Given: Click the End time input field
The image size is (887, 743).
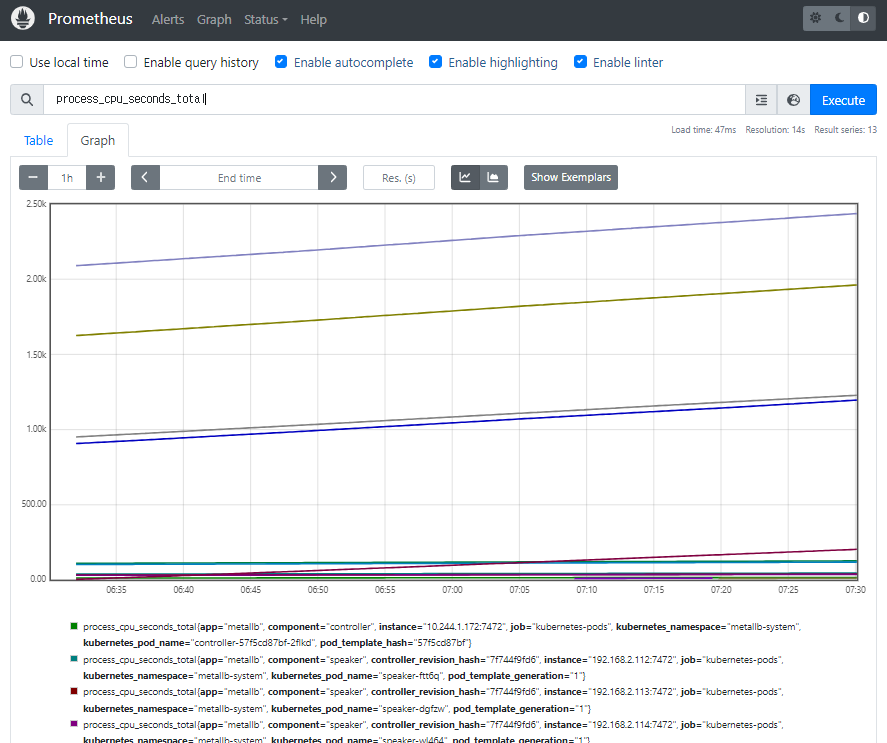Looking at the screenshot, I should coord(239,178).
